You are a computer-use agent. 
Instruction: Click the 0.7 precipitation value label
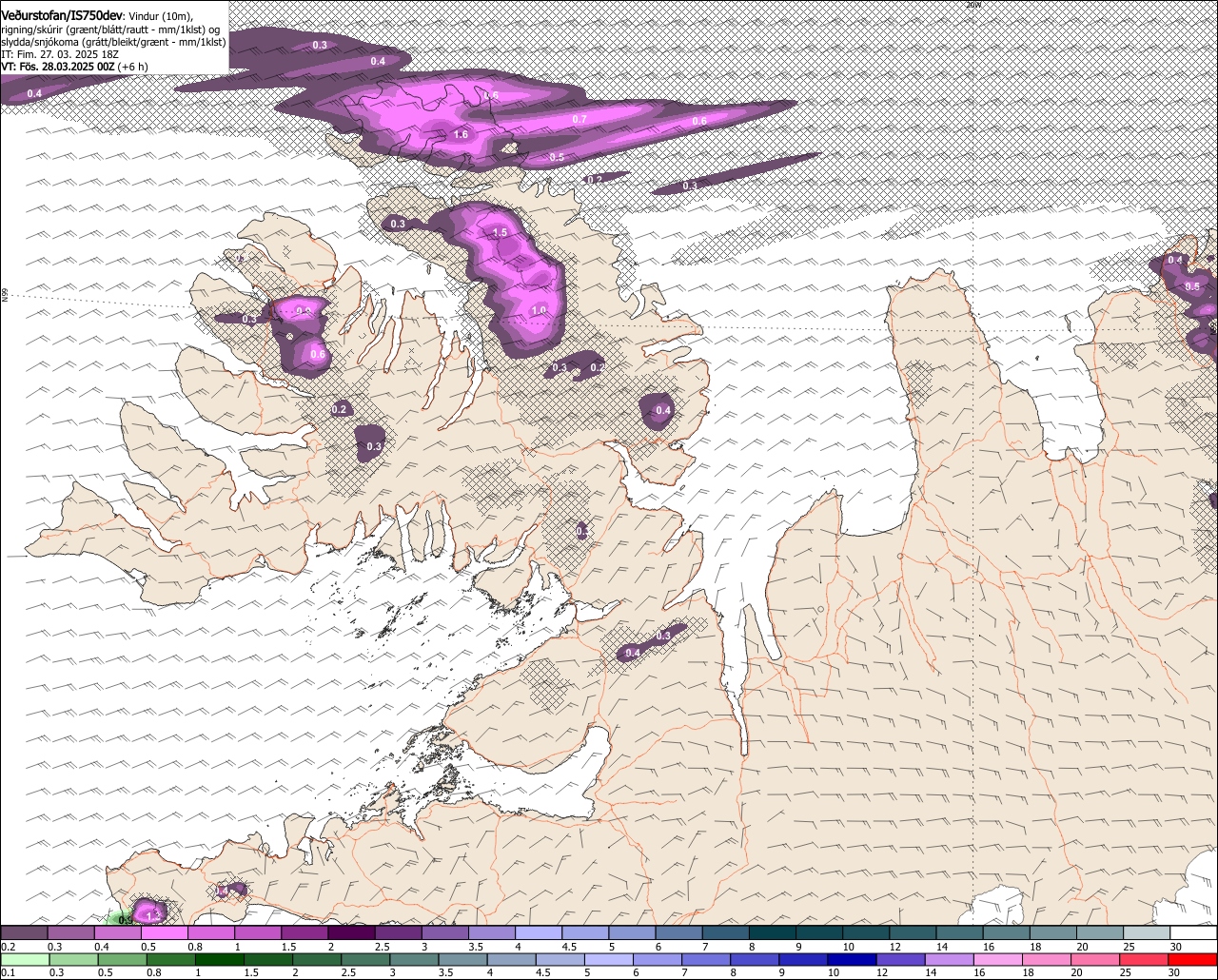pyautogui.click(x=580, y=119)
